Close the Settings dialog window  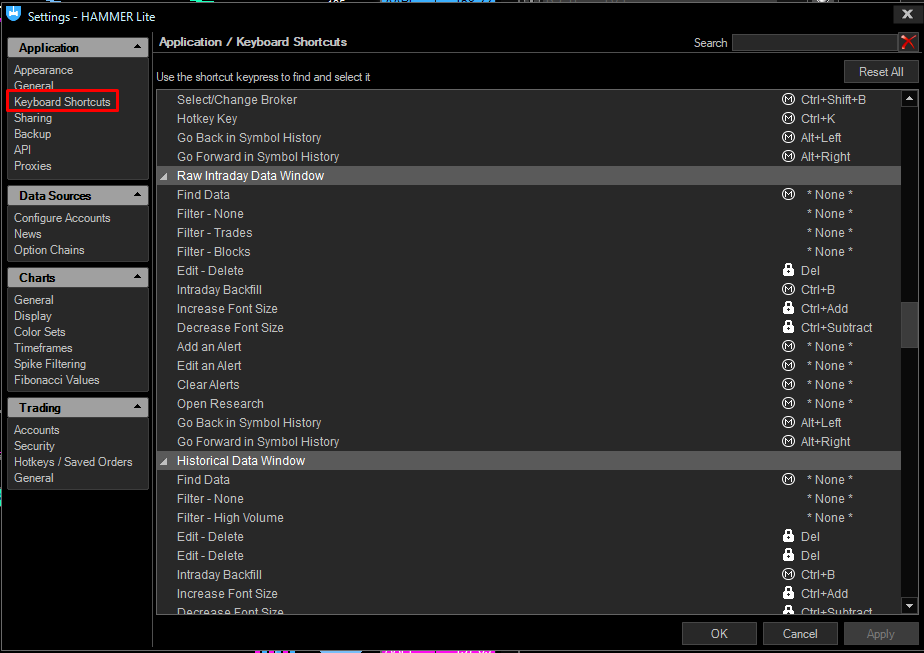point(908,14)
